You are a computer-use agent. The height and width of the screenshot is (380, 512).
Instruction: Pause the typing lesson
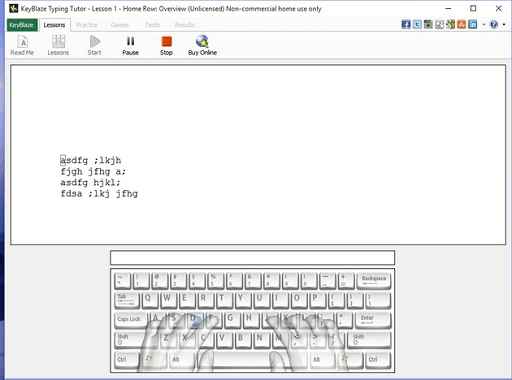130,45
